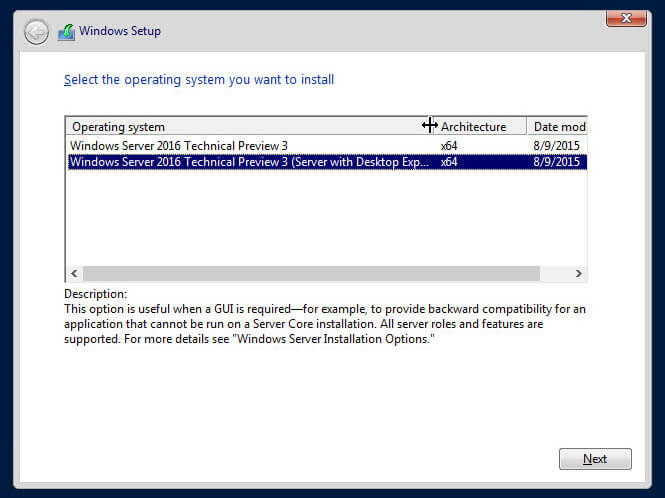Select Windows Server 2016 Technical Preview 3 row
Viewport: 665px width, 498px height.
point(327,145)
